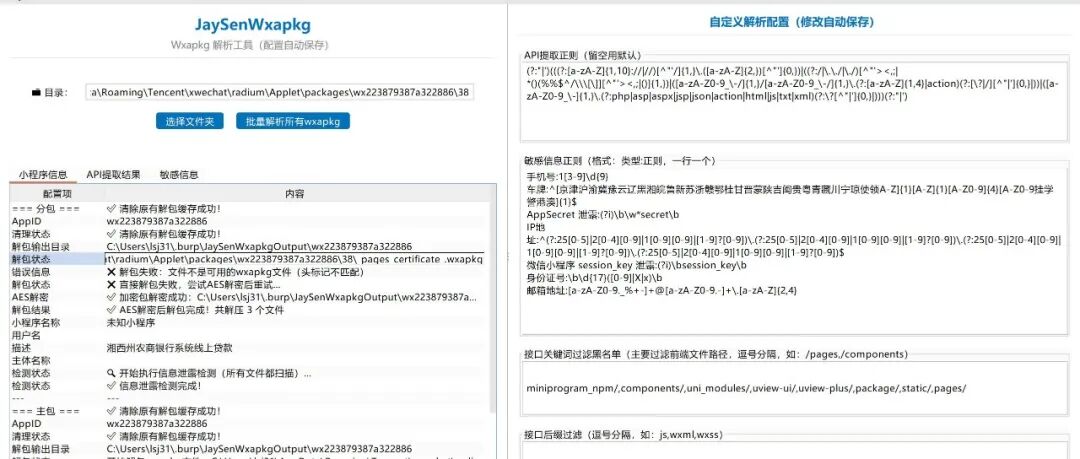This screenshot has width=1080, height=459.
Task: Select the 解包状态 highlighted row
Action: tap(248, 259)
